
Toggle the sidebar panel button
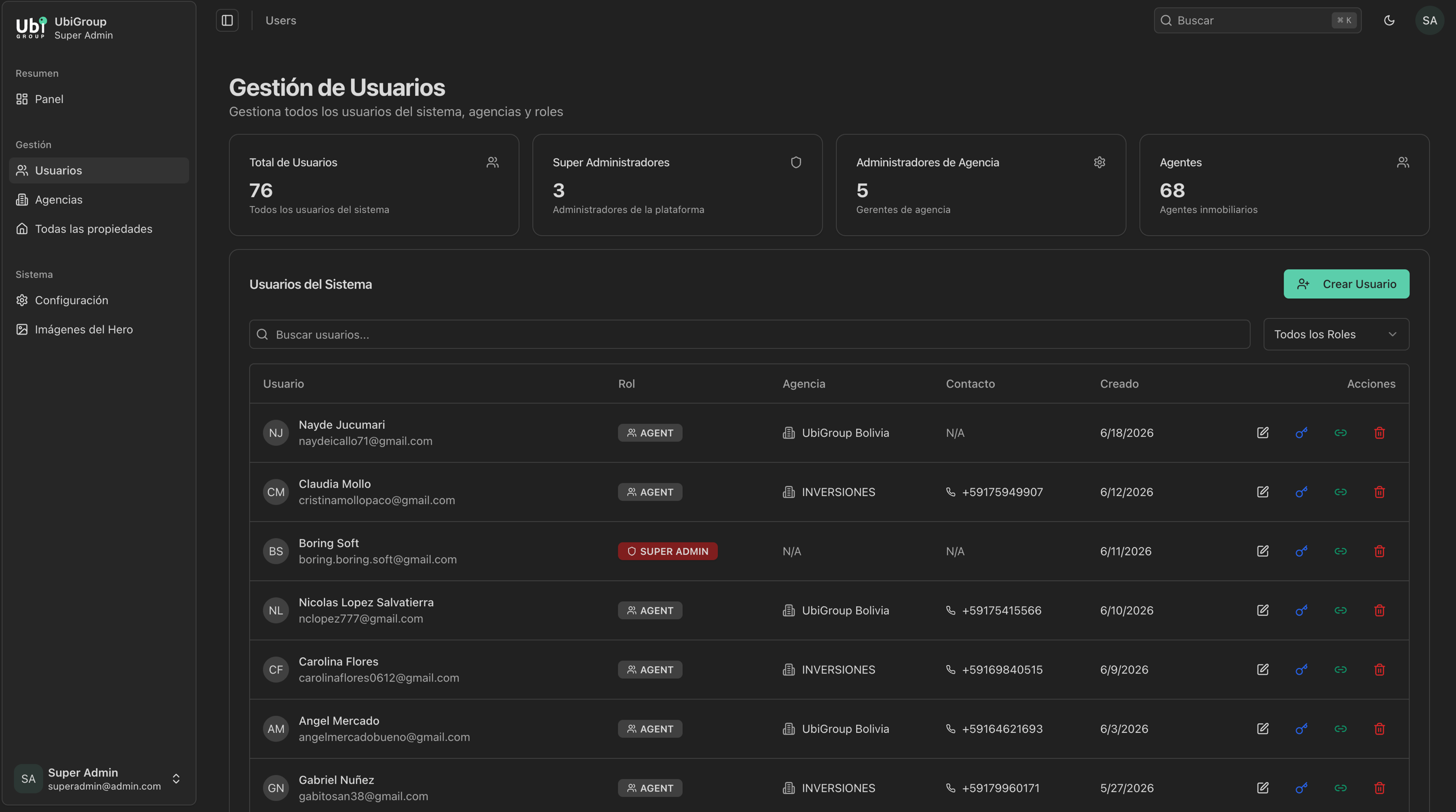(x=227, y=20)
